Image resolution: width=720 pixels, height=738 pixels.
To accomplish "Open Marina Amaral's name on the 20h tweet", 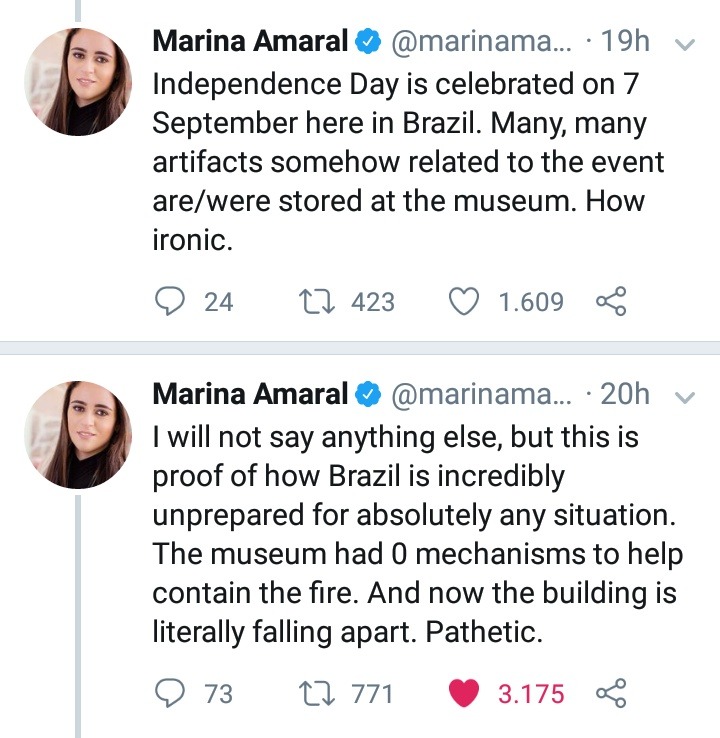I will [250, 395].
